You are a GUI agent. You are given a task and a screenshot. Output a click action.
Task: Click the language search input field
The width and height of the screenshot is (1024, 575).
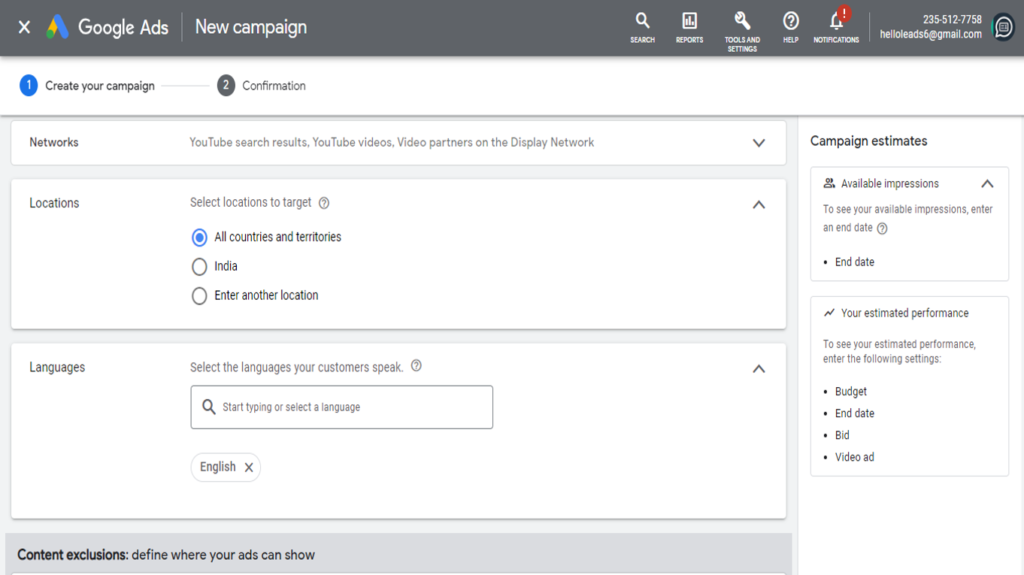(x=350, y=407)
